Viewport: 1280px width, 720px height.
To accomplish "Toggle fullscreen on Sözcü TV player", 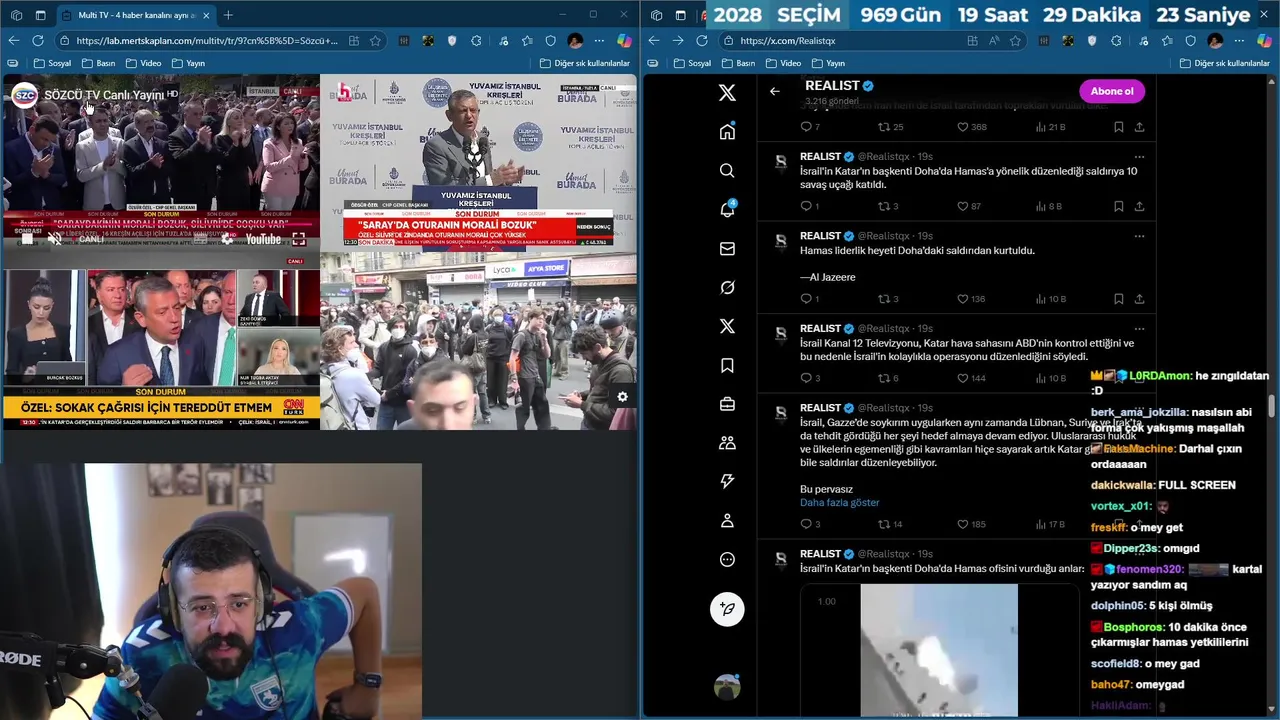I will pyautogui.click(x=298, y=239).
